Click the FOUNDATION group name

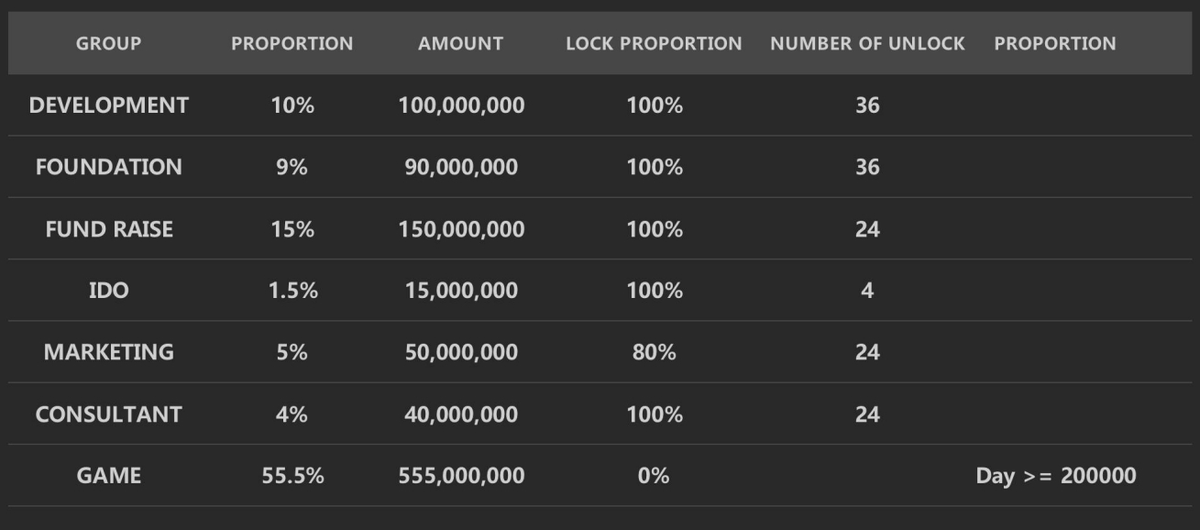tap(108, 167)
